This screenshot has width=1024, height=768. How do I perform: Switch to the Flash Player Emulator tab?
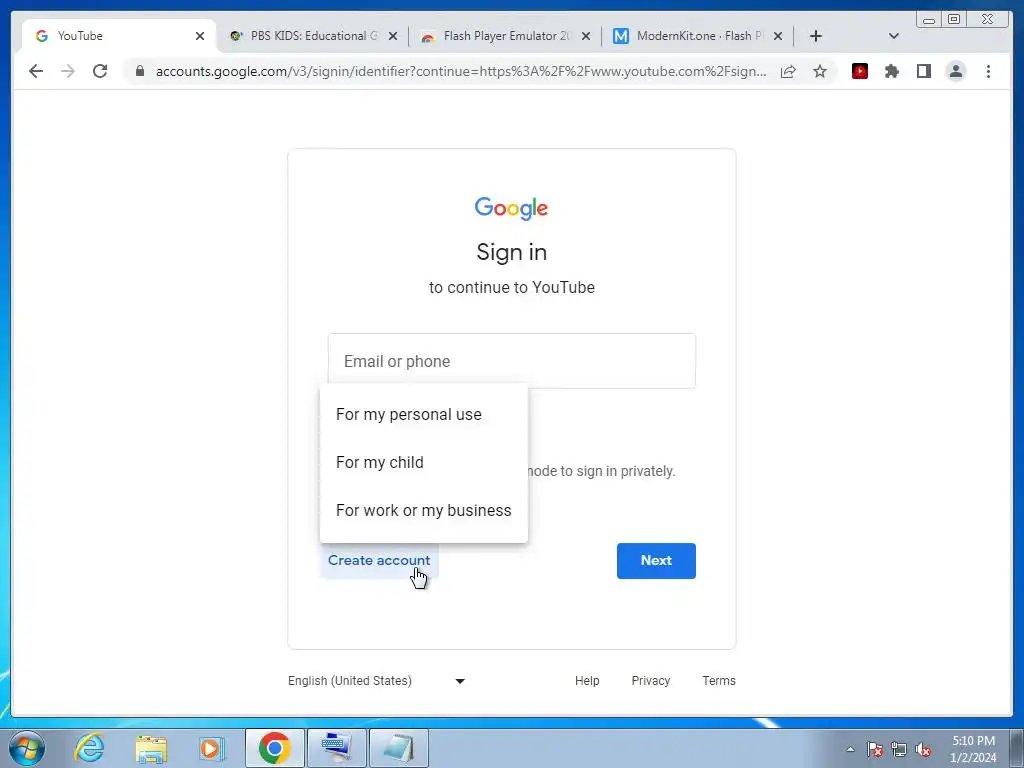tap(498, 36)
